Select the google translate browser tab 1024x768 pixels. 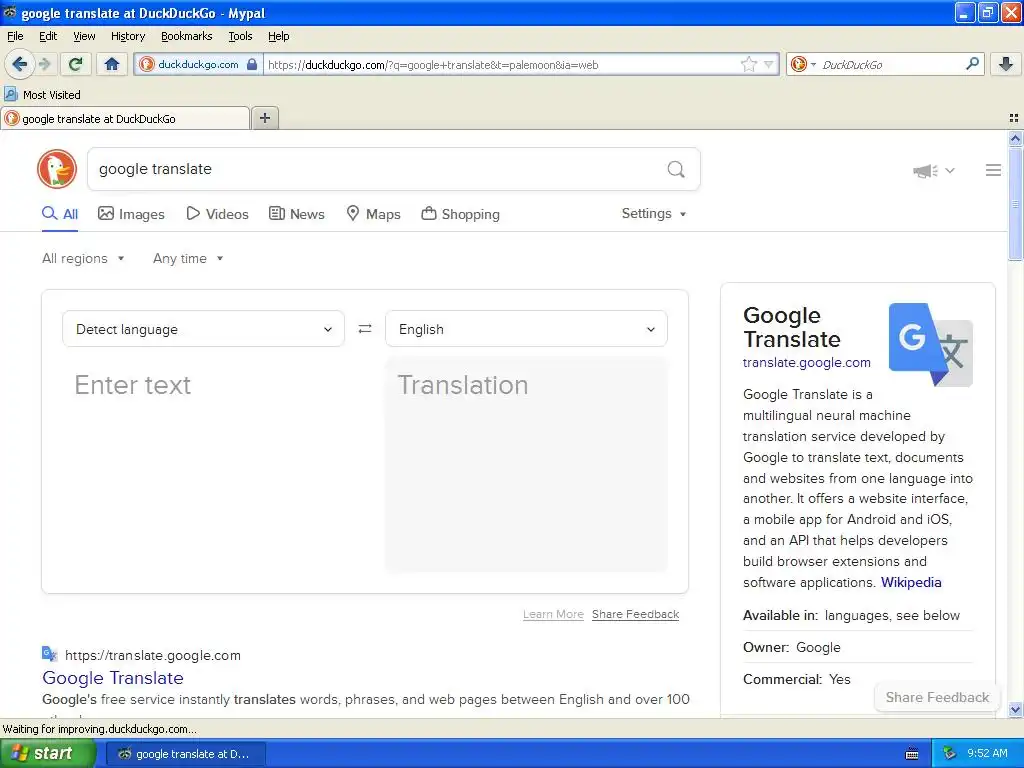[x=125, y=119]
